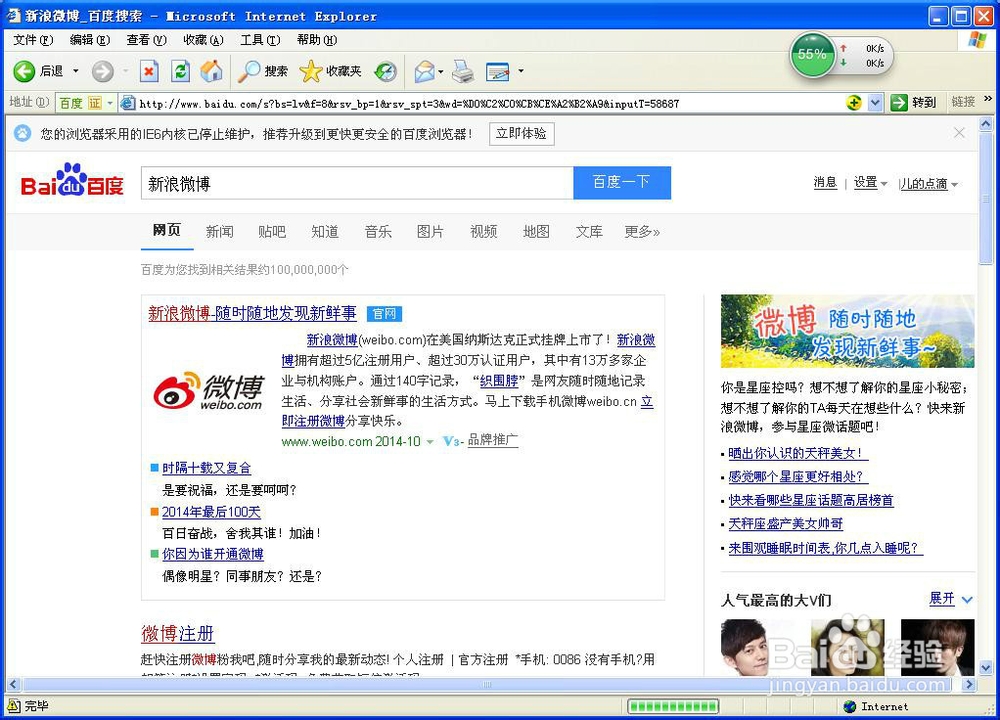Expand the toolbar links chevron (»)
The image size is (1000, 720).
coord(988,99)
